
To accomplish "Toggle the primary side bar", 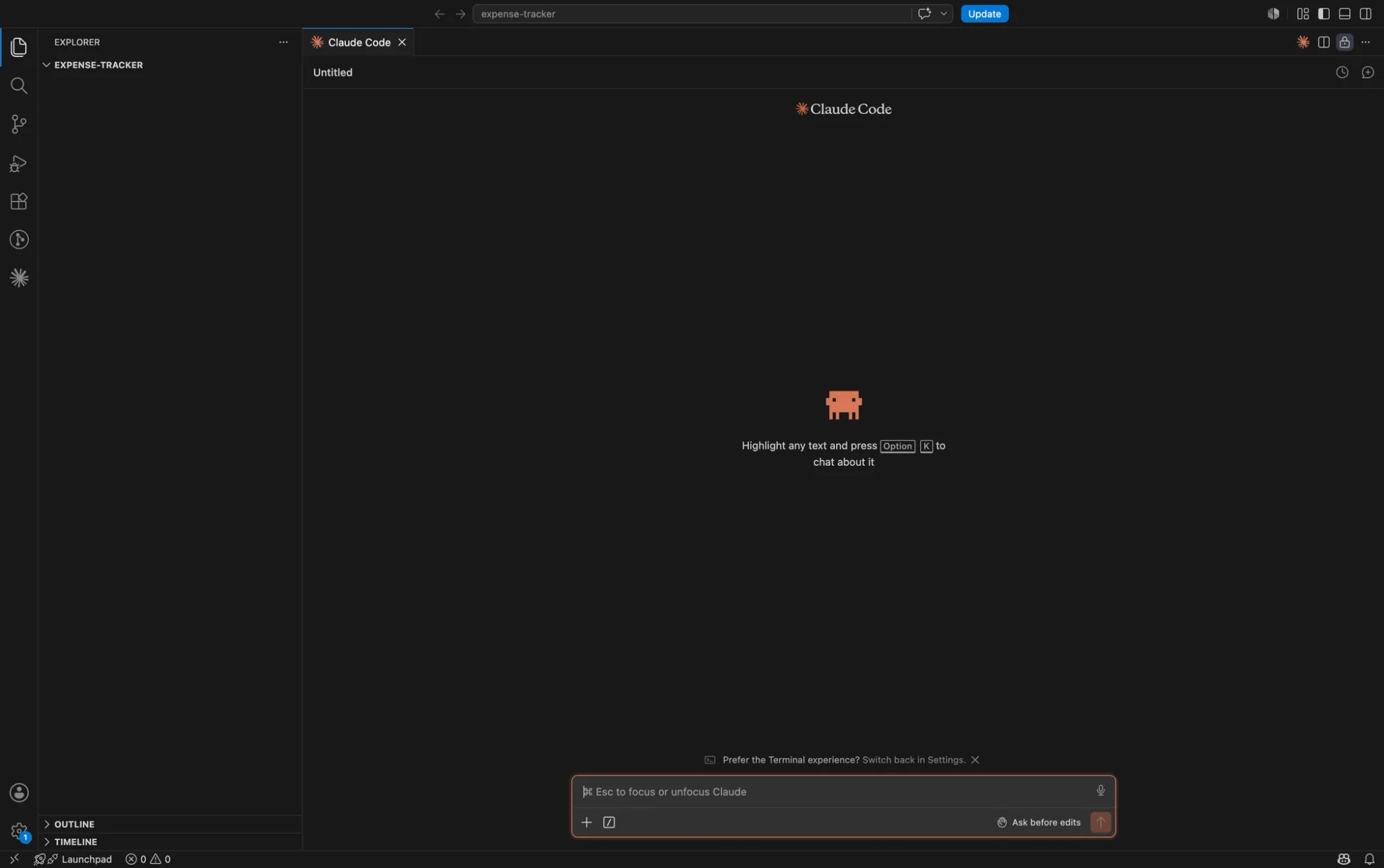I will (x=1324, y=14).
